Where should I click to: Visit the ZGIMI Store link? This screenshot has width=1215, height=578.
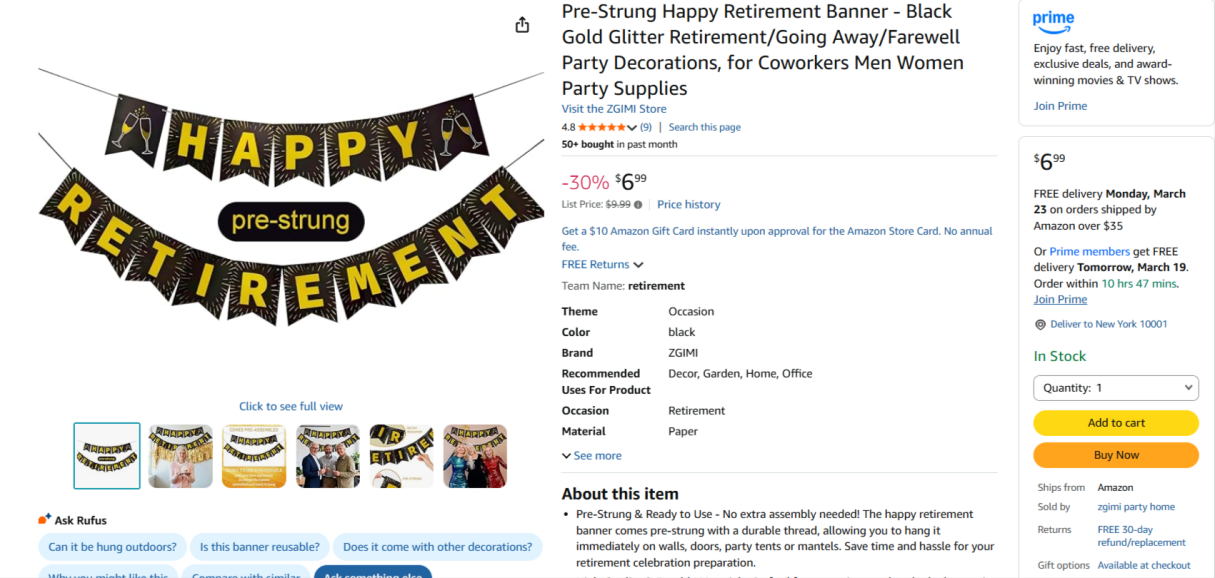tap(614, 109)
